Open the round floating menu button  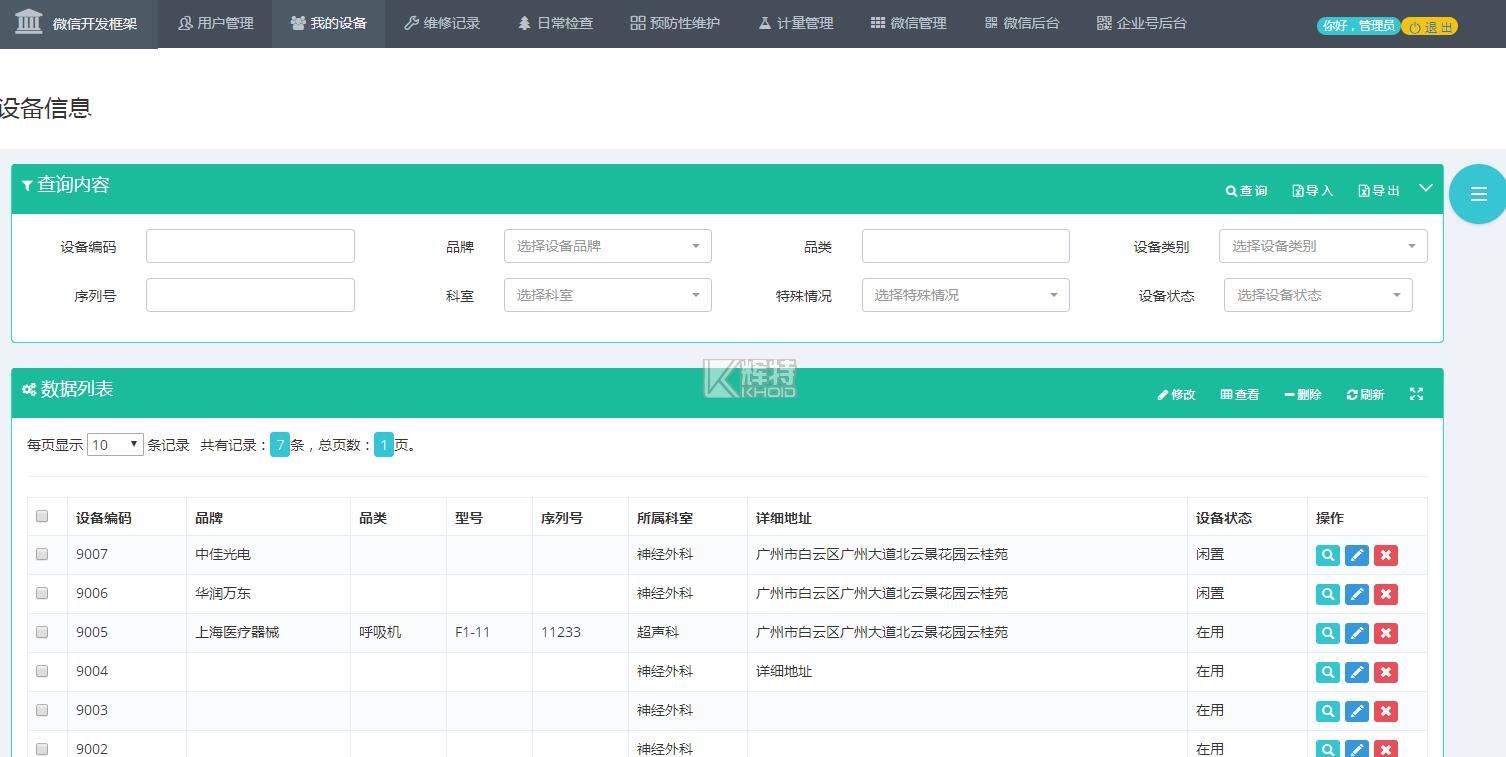pos(1477,194)
